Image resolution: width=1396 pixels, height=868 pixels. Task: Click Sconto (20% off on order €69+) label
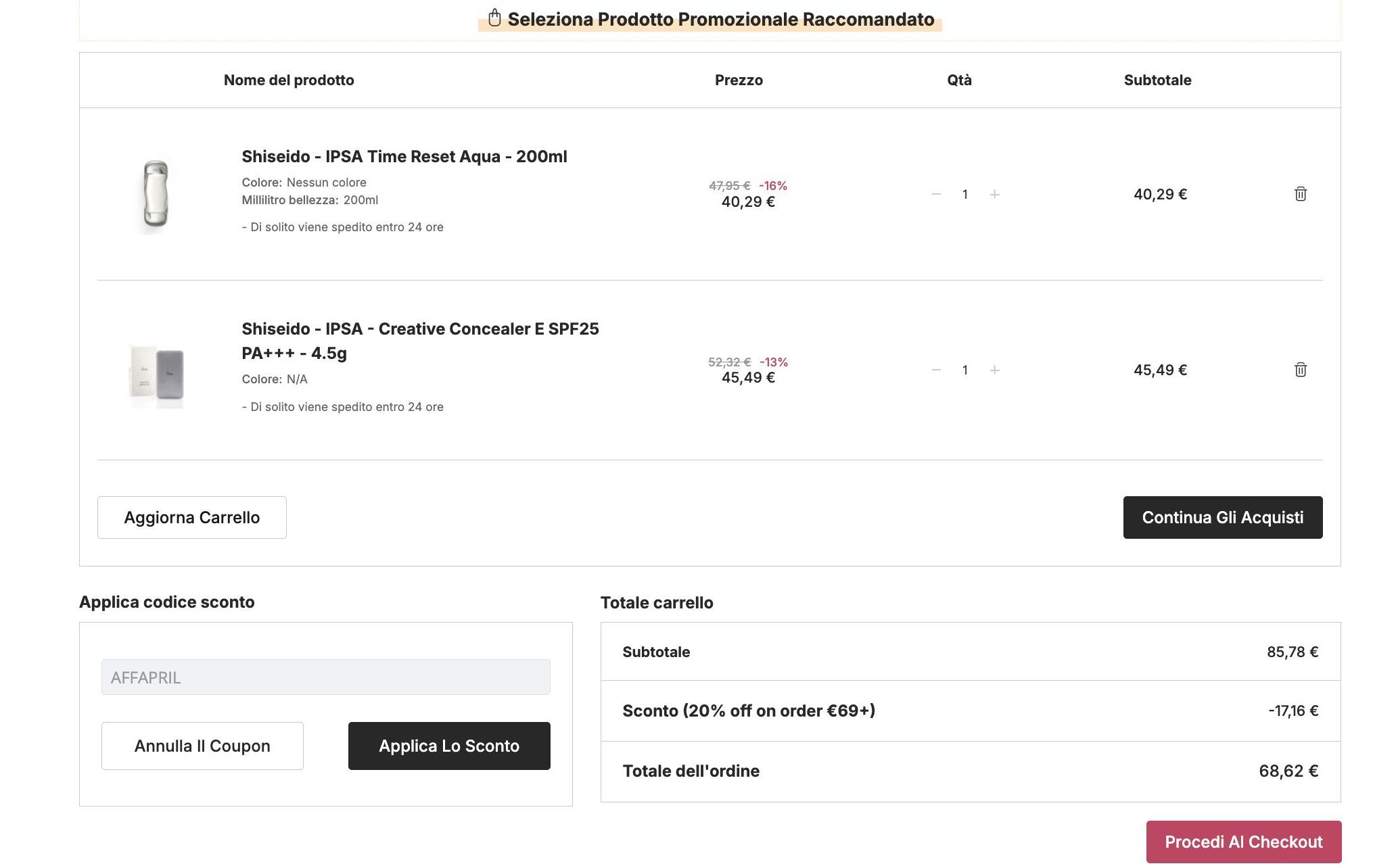tap(749, 710)
